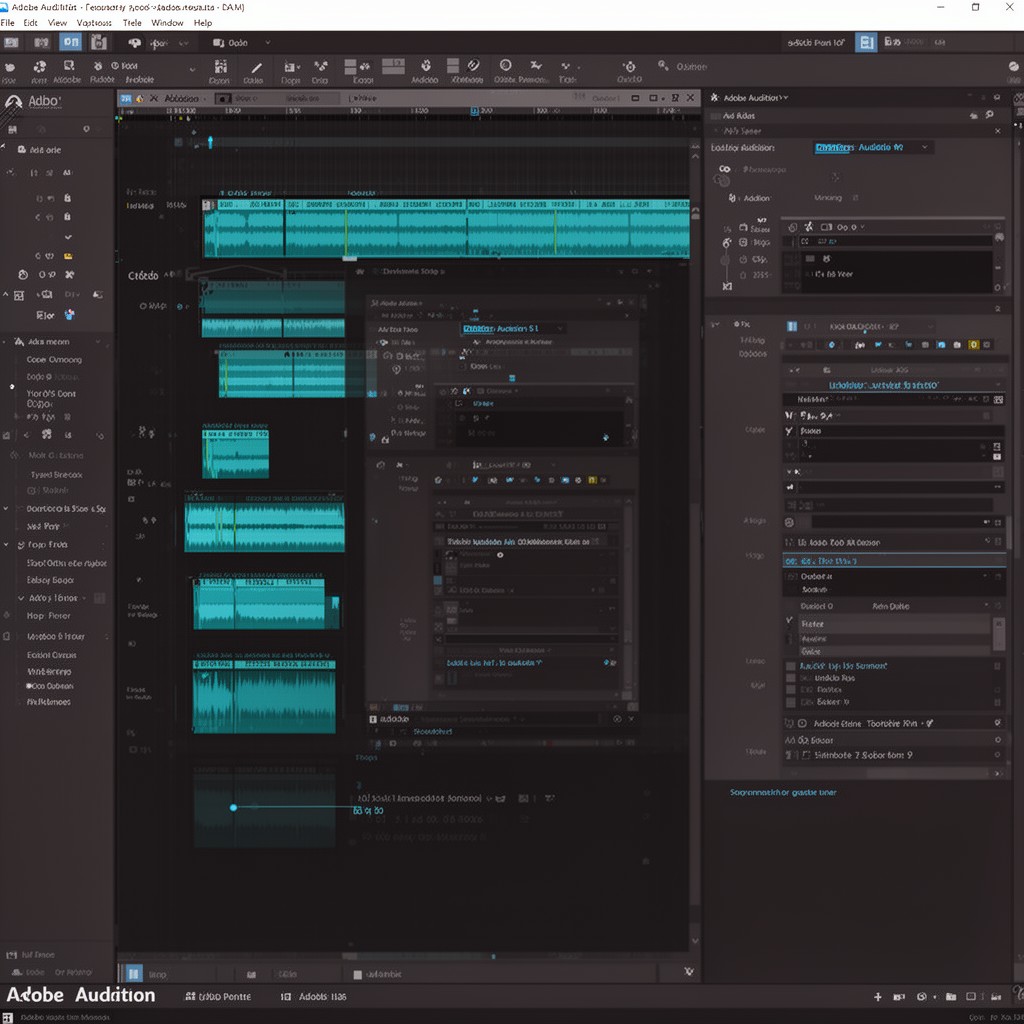1024x1024 pixels.
Task: Tick the Undclo Roa checkbox
Action: click(x=791, y=678)
